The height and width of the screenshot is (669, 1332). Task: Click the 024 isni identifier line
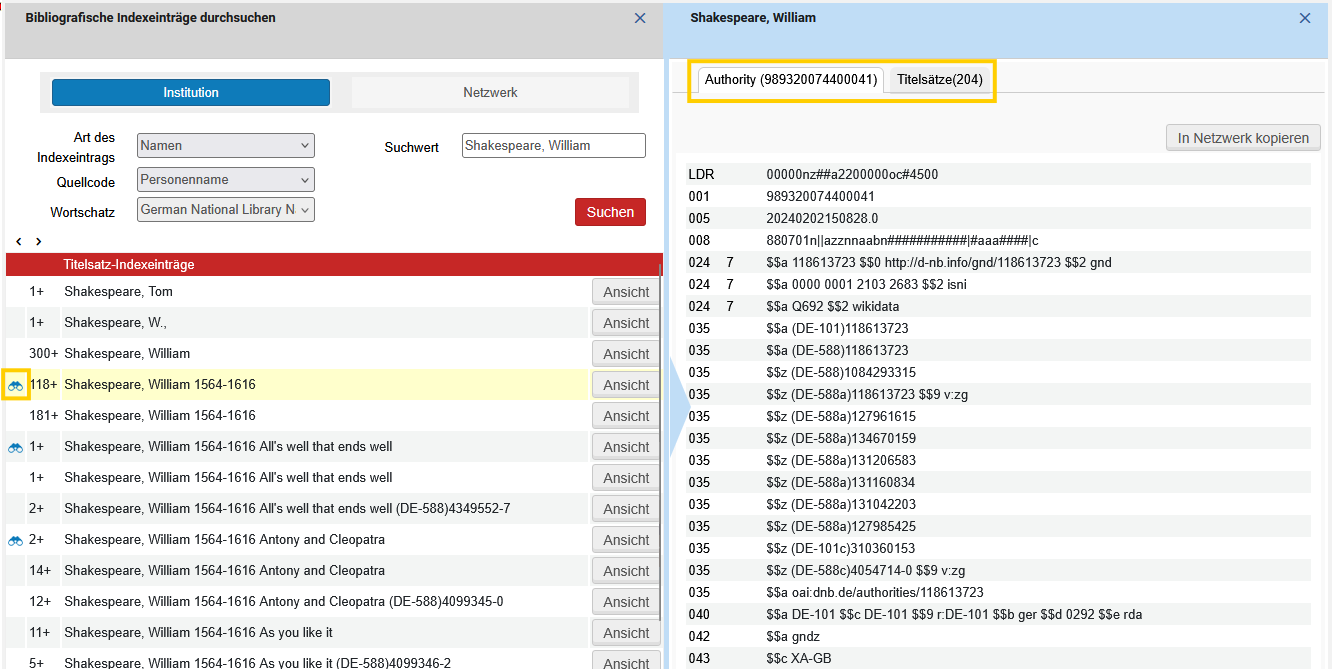pos(866,285)
